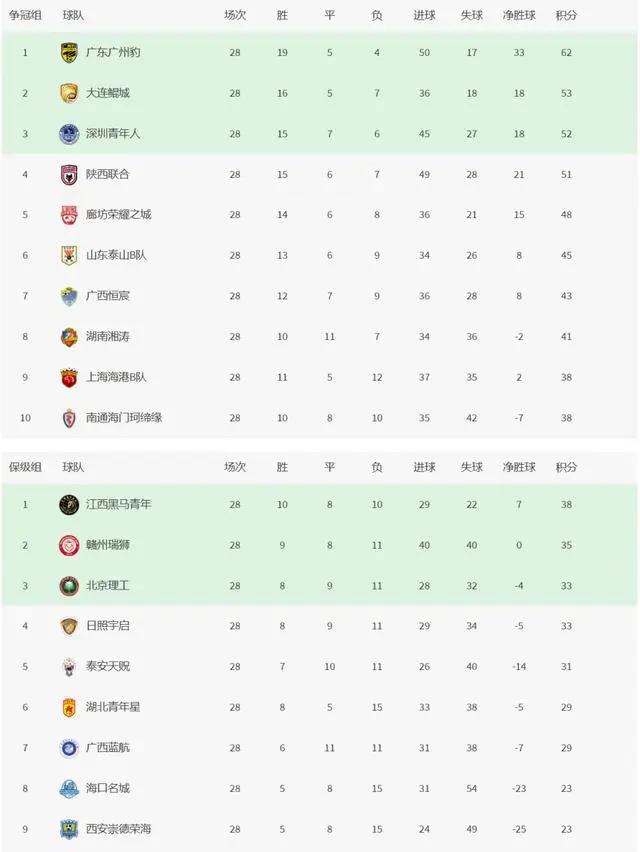
Task: Click the 西安崇德荣海 team badge
Action: tap(69, 829)
